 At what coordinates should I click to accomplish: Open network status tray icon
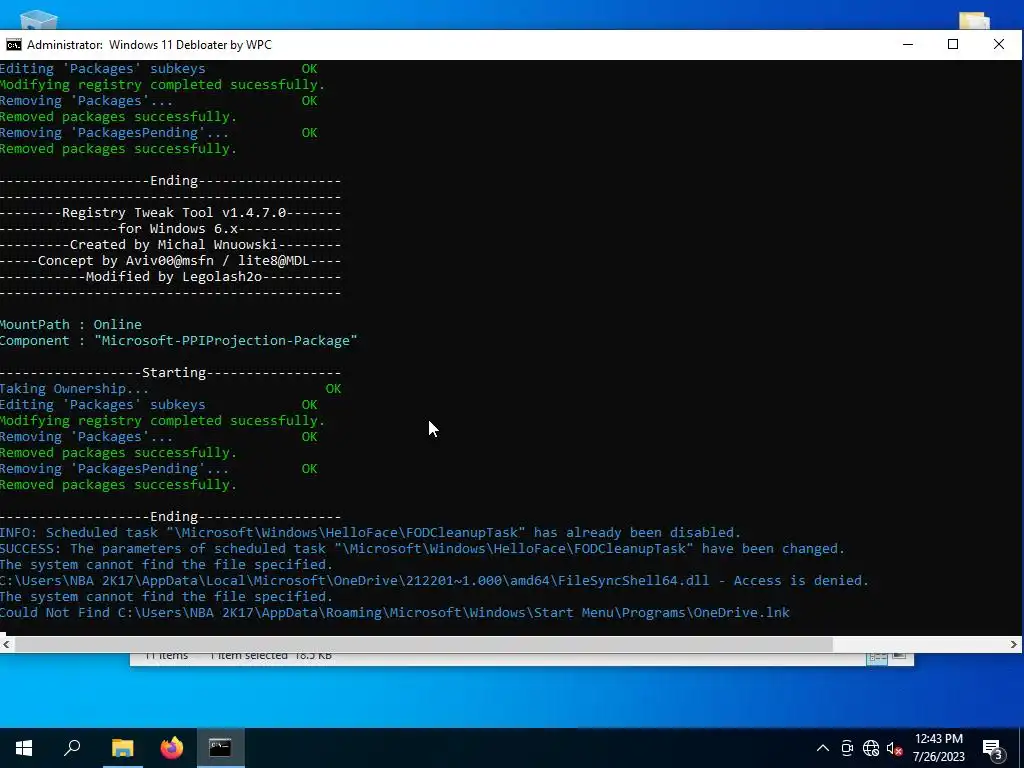pyautogui.click(x=871, y=748)
